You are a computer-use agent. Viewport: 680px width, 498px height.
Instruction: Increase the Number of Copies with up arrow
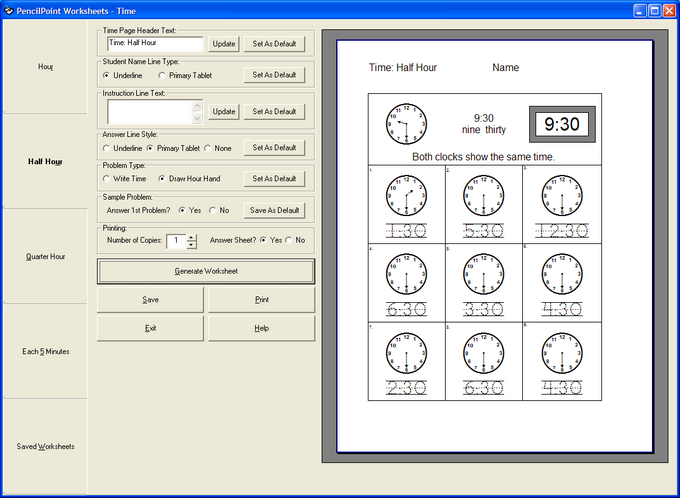click(x=192, y=236)
